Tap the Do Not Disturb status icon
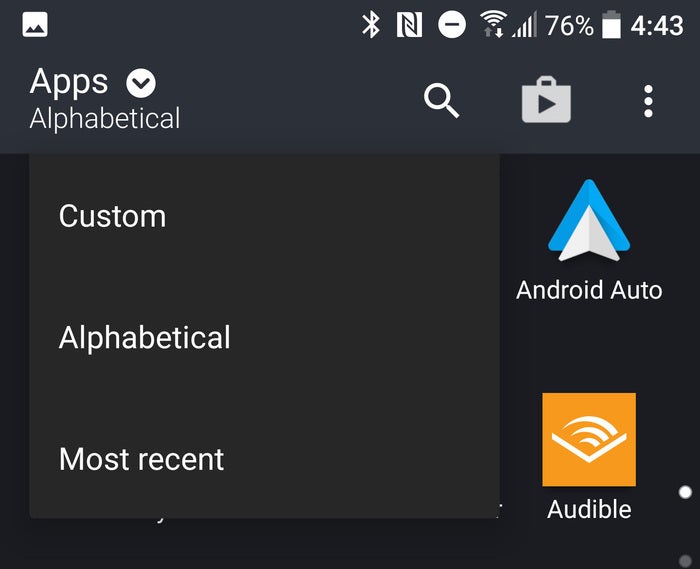 [x=452, y=25]
